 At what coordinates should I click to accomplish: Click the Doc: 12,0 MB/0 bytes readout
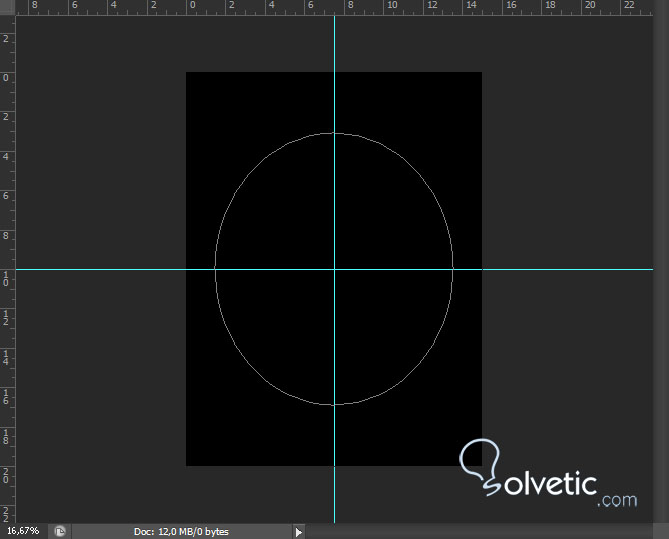[x=181, y=532]
